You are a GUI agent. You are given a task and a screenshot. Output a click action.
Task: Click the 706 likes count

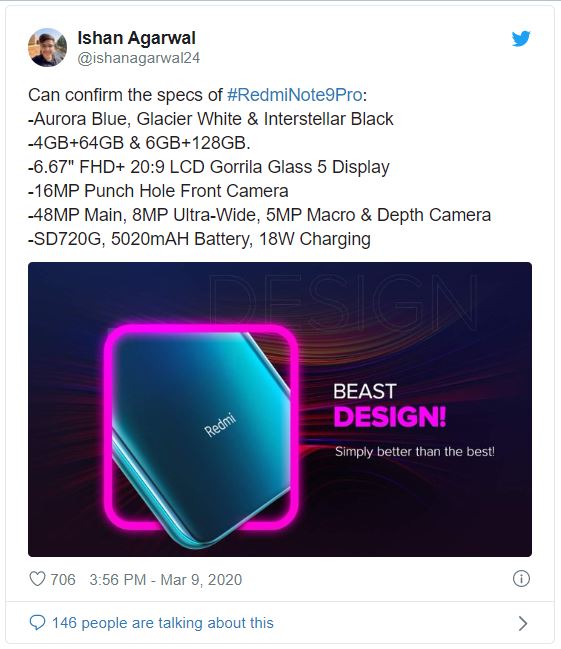pos(63,579)
